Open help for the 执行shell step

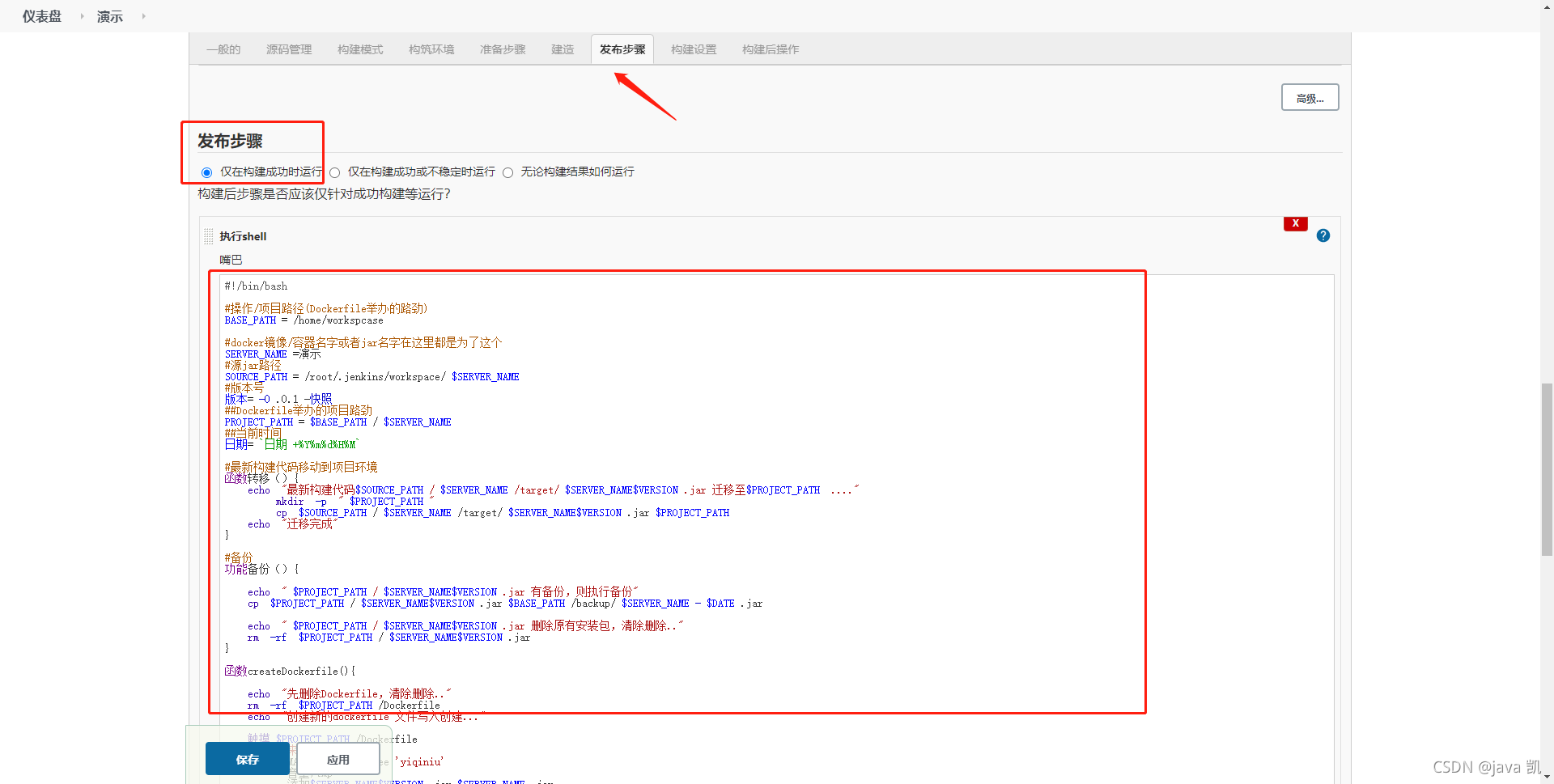click(x=1323, y=235)
